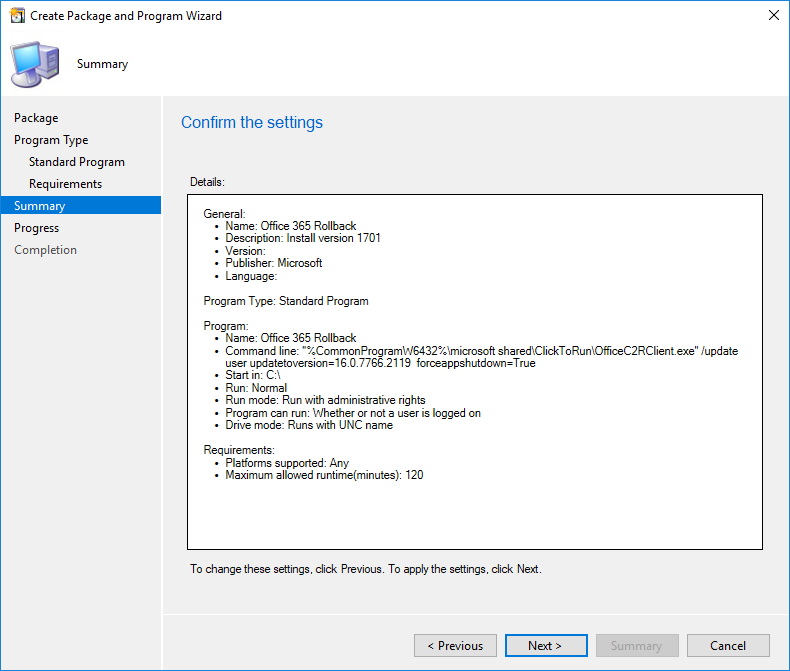Screen dimensions: 790x671
Task: Click the 'General:' section heading
Action: point(224,214)
